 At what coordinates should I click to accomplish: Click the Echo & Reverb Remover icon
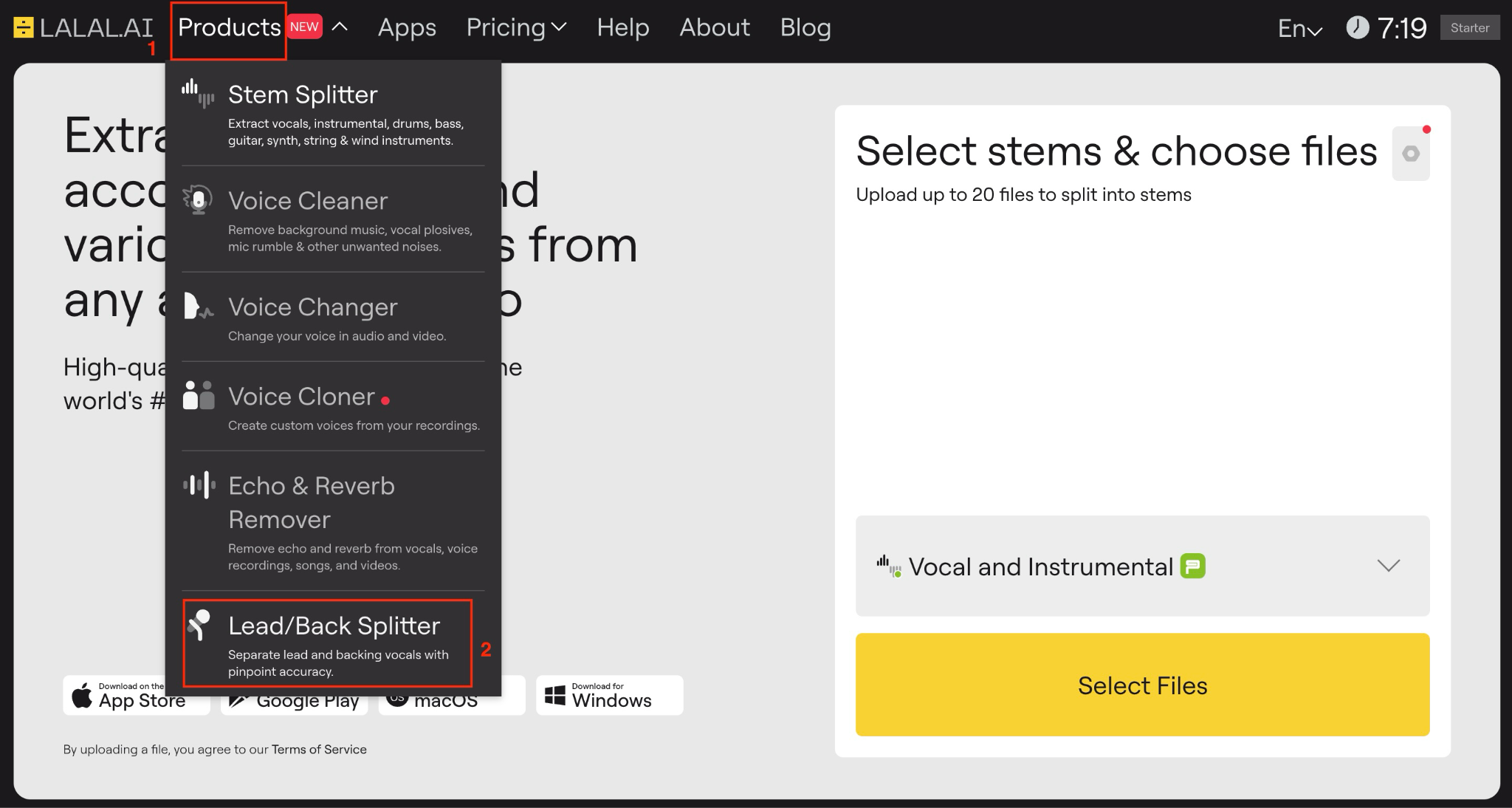click(199, 485)
